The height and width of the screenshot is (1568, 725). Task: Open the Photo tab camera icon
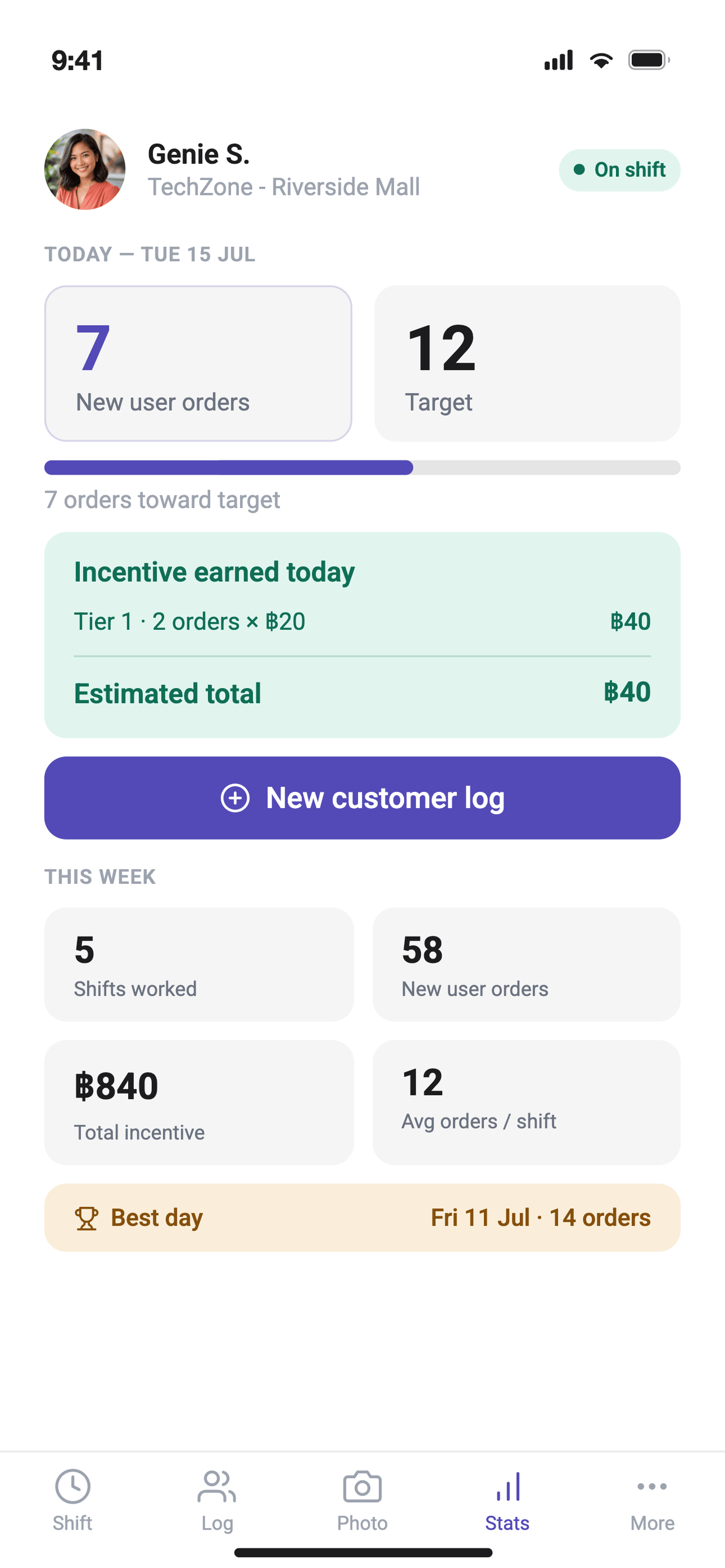pyautogui.click(x=362, y=1486)
